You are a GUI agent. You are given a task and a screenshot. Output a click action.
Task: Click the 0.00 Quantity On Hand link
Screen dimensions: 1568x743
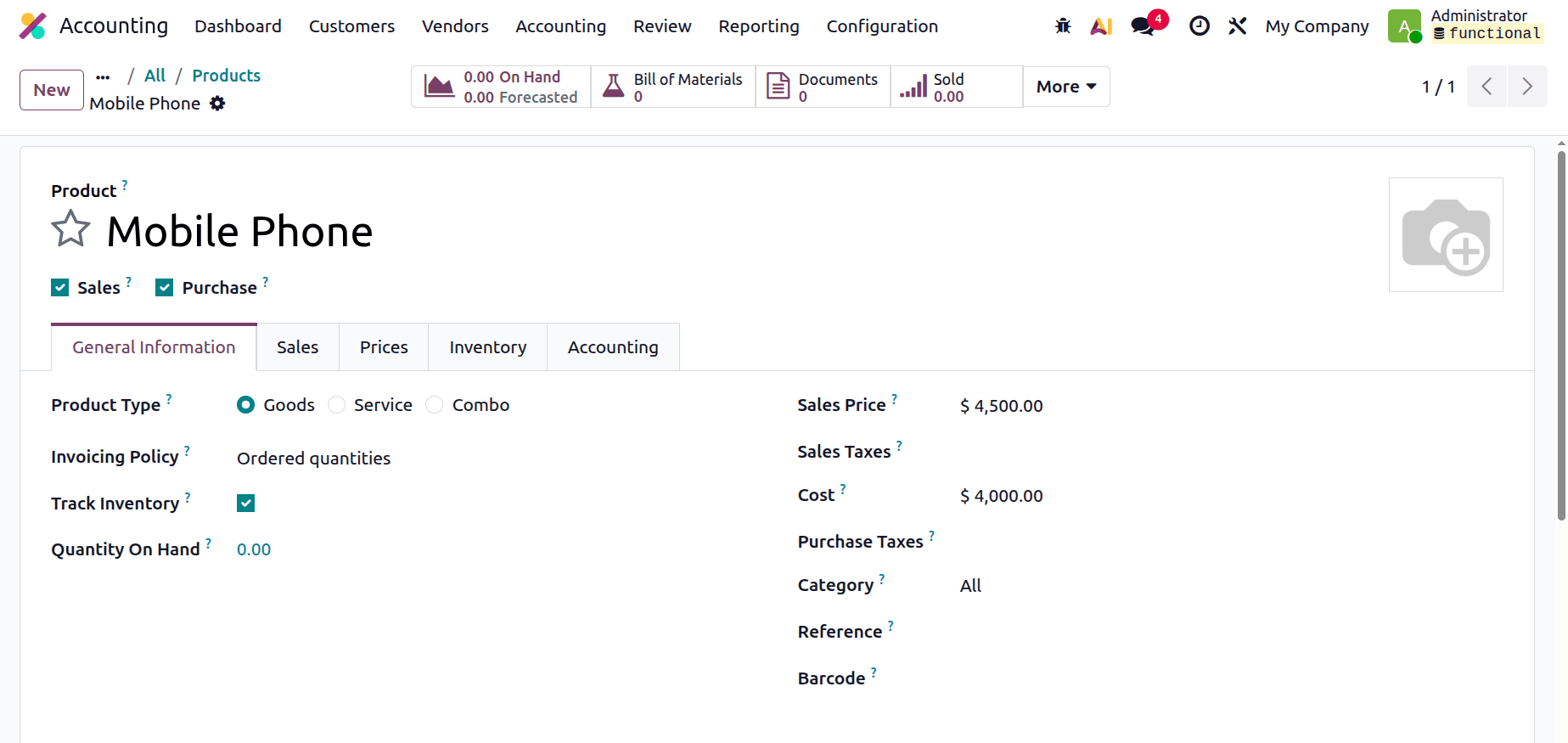point(254,549)
